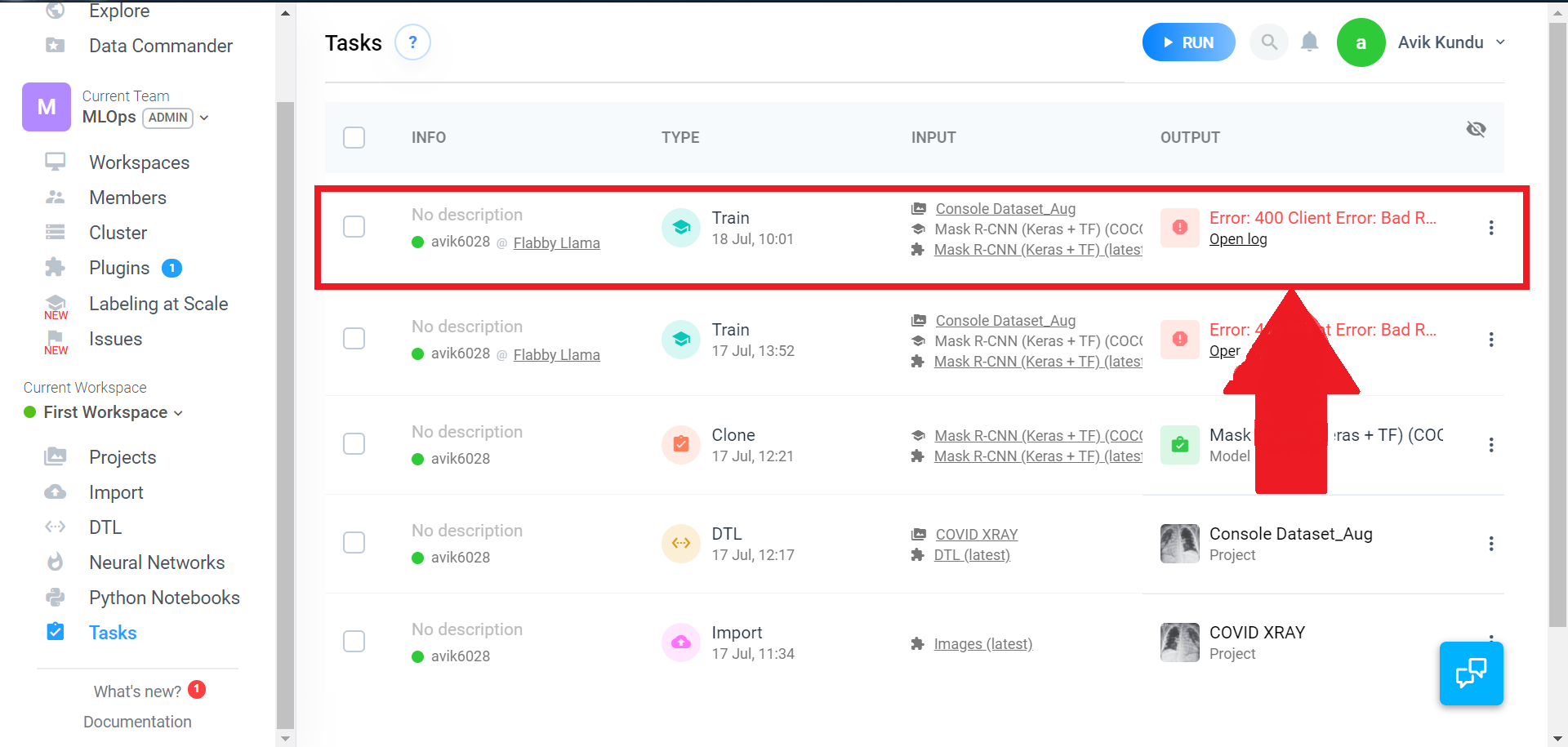Screen dimensions: 1568x747
Task: Toggle the select-all tasks checkbox
Action: click(x=354, y=137)
